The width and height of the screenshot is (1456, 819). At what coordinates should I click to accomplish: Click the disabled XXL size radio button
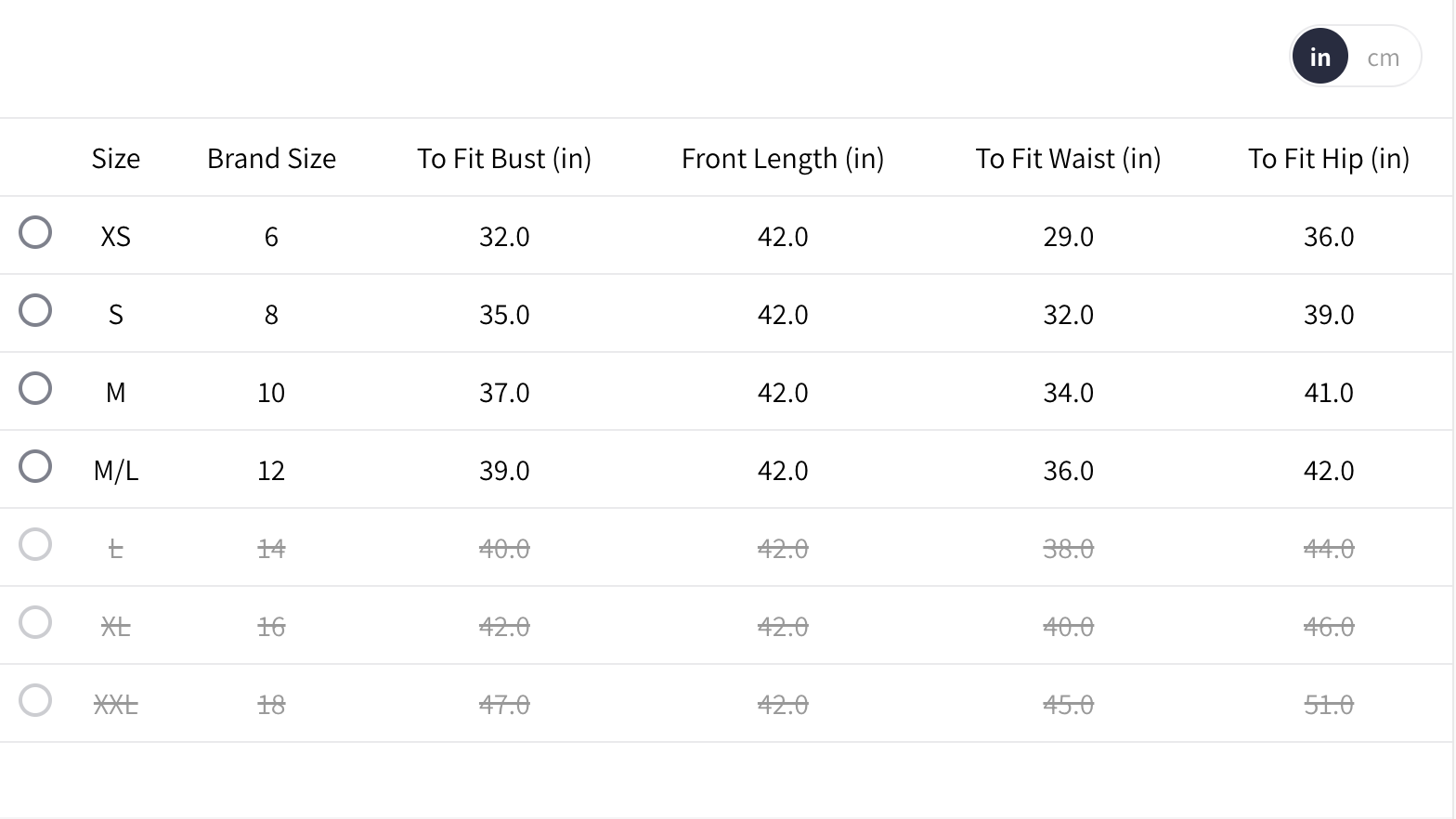click(x=35, y=700)
